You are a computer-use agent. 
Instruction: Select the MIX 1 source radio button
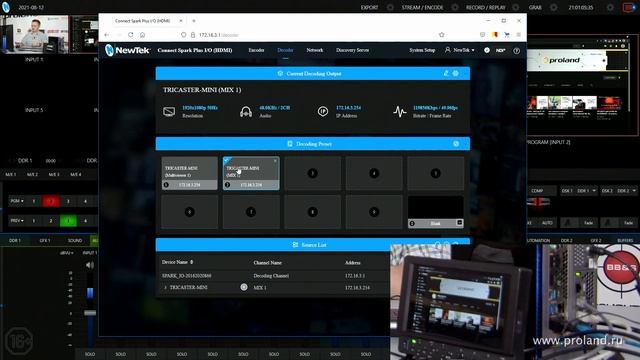coord(244,287)
